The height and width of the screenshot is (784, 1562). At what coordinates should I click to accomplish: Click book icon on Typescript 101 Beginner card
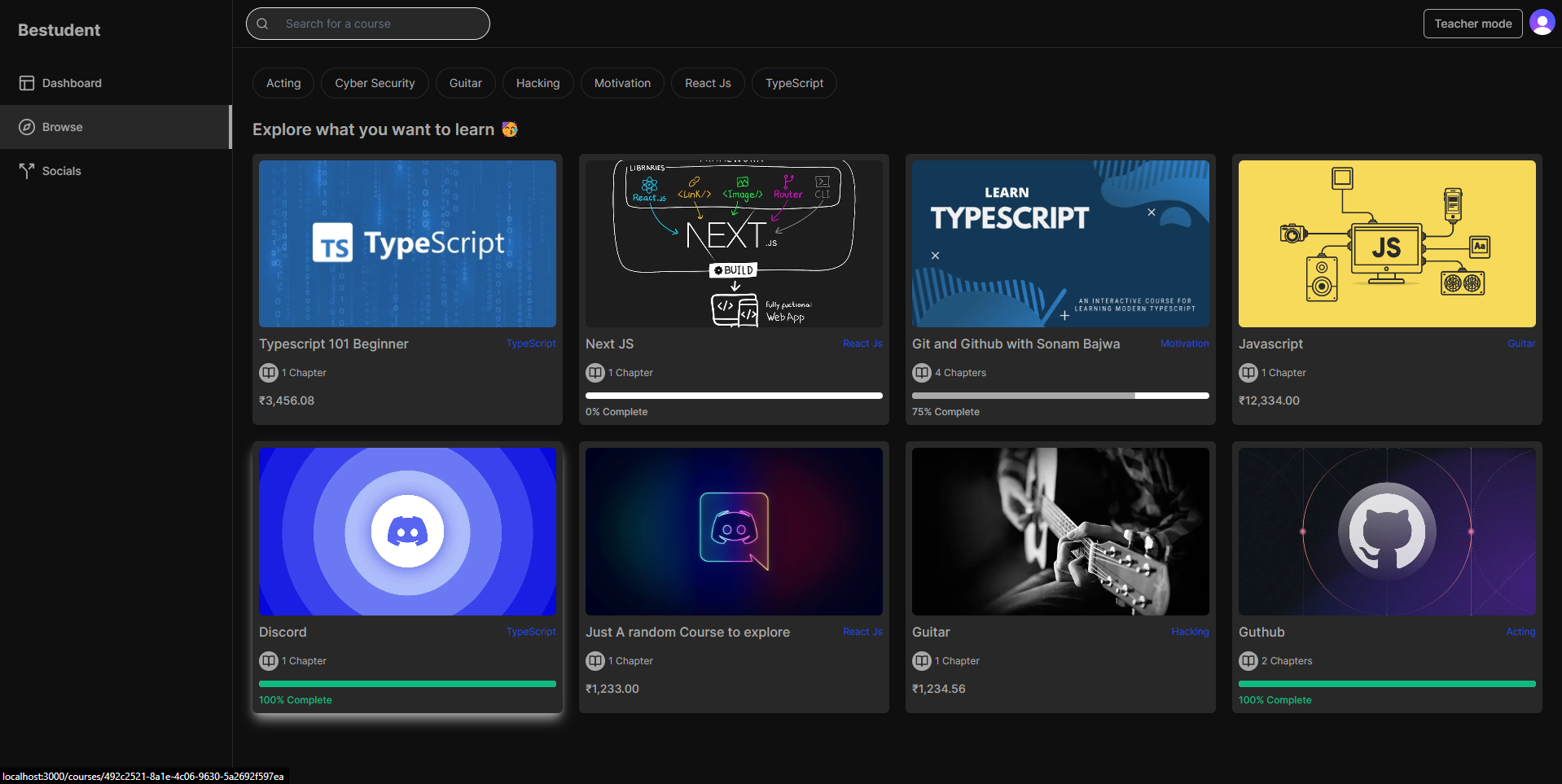(269, 373)
